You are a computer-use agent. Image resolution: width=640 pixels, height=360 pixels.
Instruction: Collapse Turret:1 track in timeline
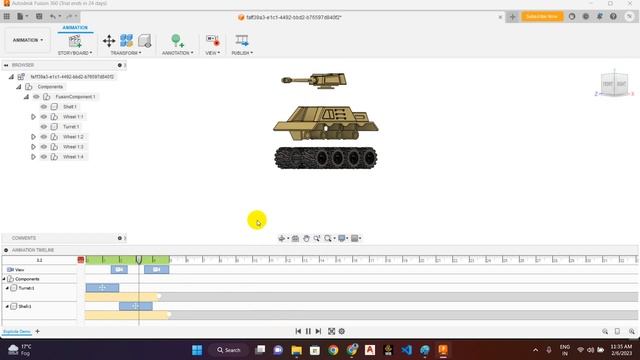click(x=7, y=288)
